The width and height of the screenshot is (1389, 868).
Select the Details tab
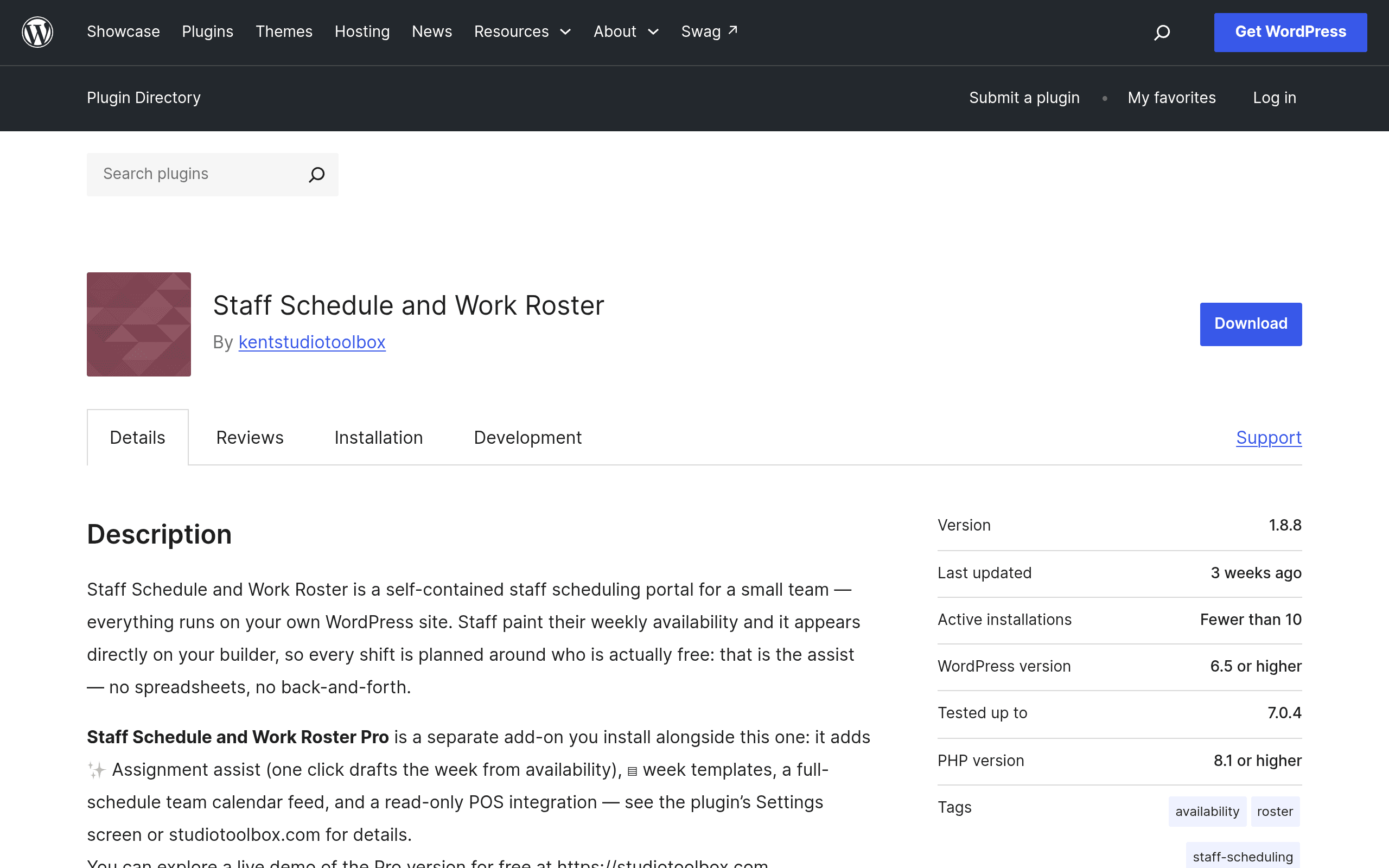coord(138,437)
